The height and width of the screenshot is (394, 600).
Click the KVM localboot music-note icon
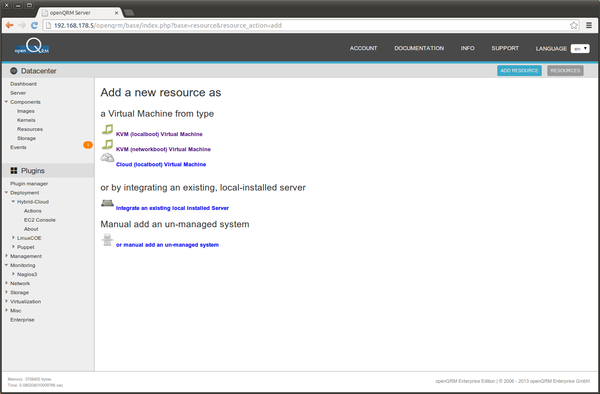(x=107, y=130)
